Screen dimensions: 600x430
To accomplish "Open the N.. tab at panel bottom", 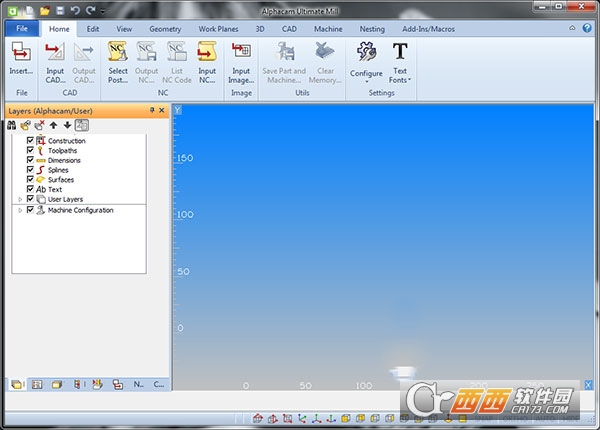I will 139,384.
